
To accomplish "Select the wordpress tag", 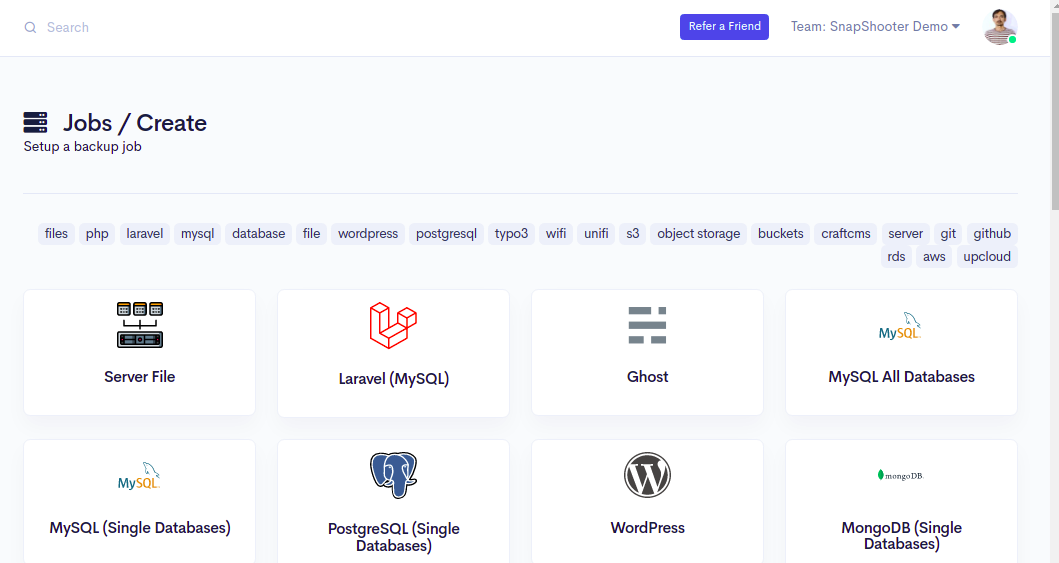I will coord(368,234).
